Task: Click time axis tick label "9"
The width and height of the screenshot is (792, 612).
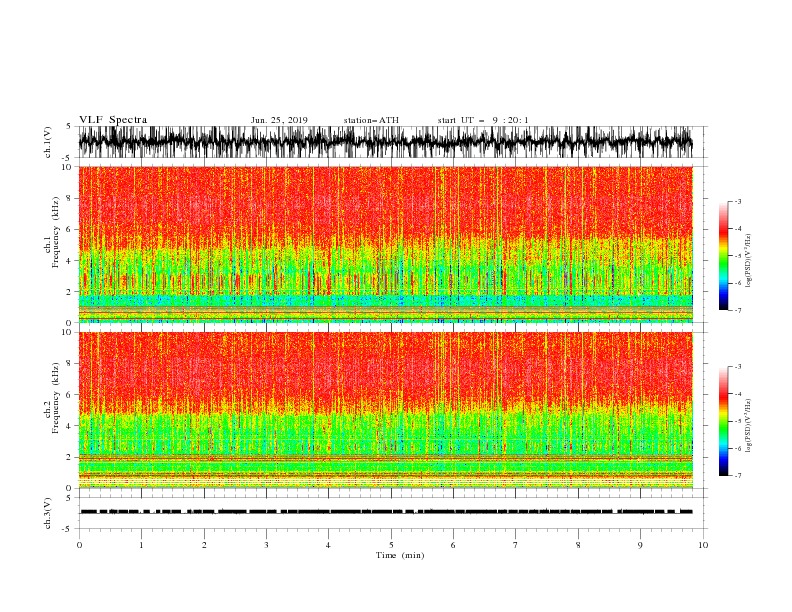Action: (x=640, y=545)
